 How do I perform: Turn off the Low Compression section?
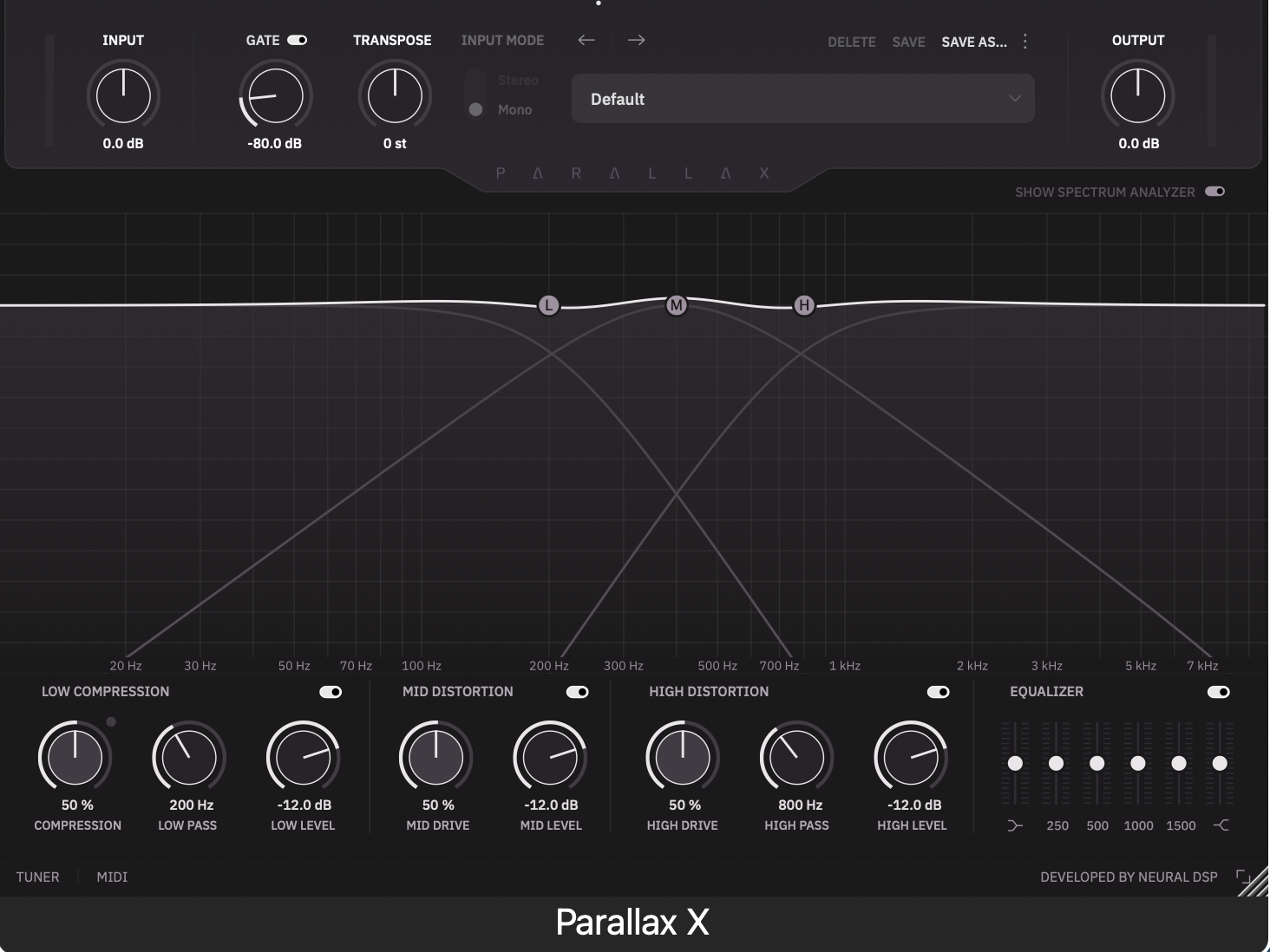pos(331,692)
